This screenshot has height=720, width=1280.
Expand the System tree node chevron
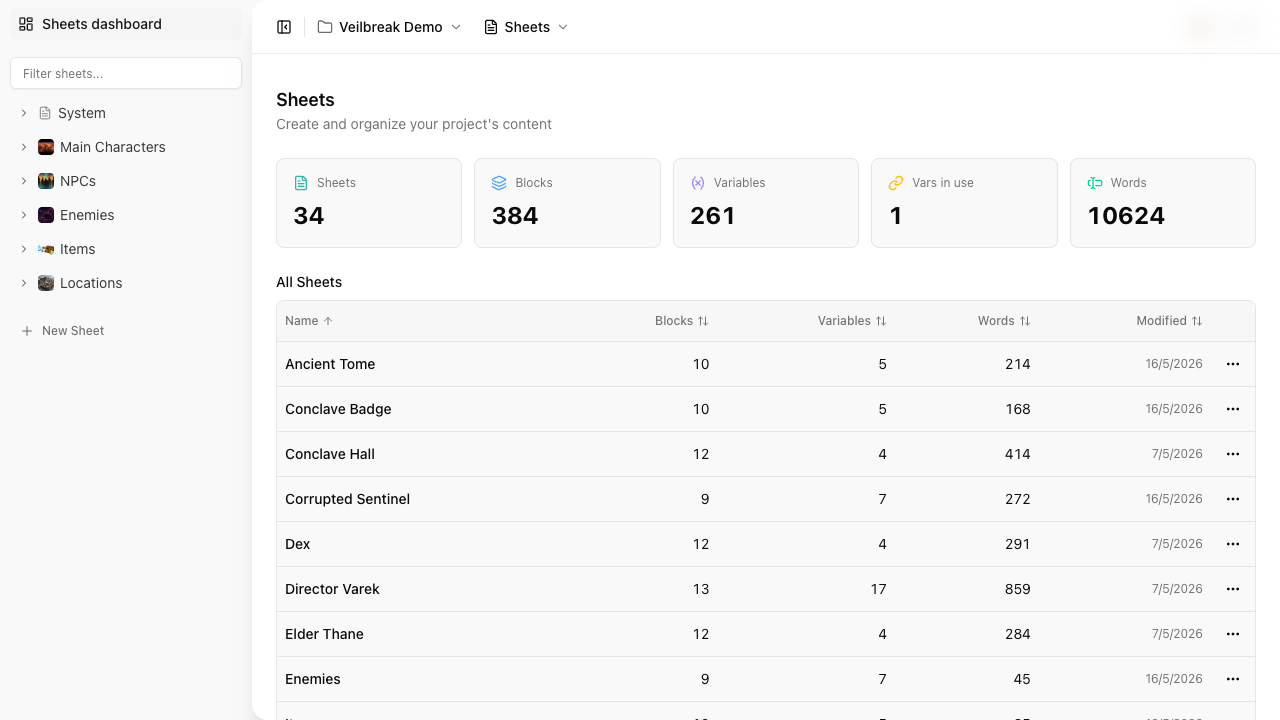[24, 113]
